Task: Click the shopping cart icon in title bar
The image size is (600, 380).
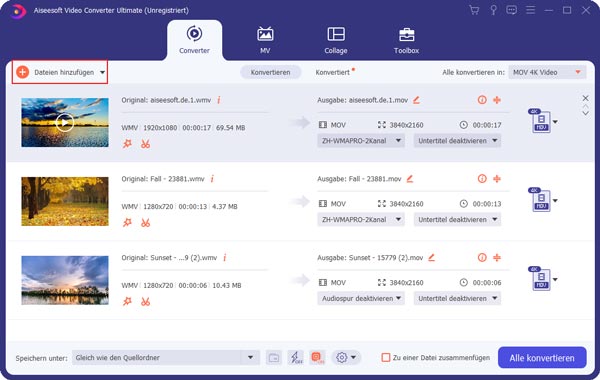Action: click(474, 10)
